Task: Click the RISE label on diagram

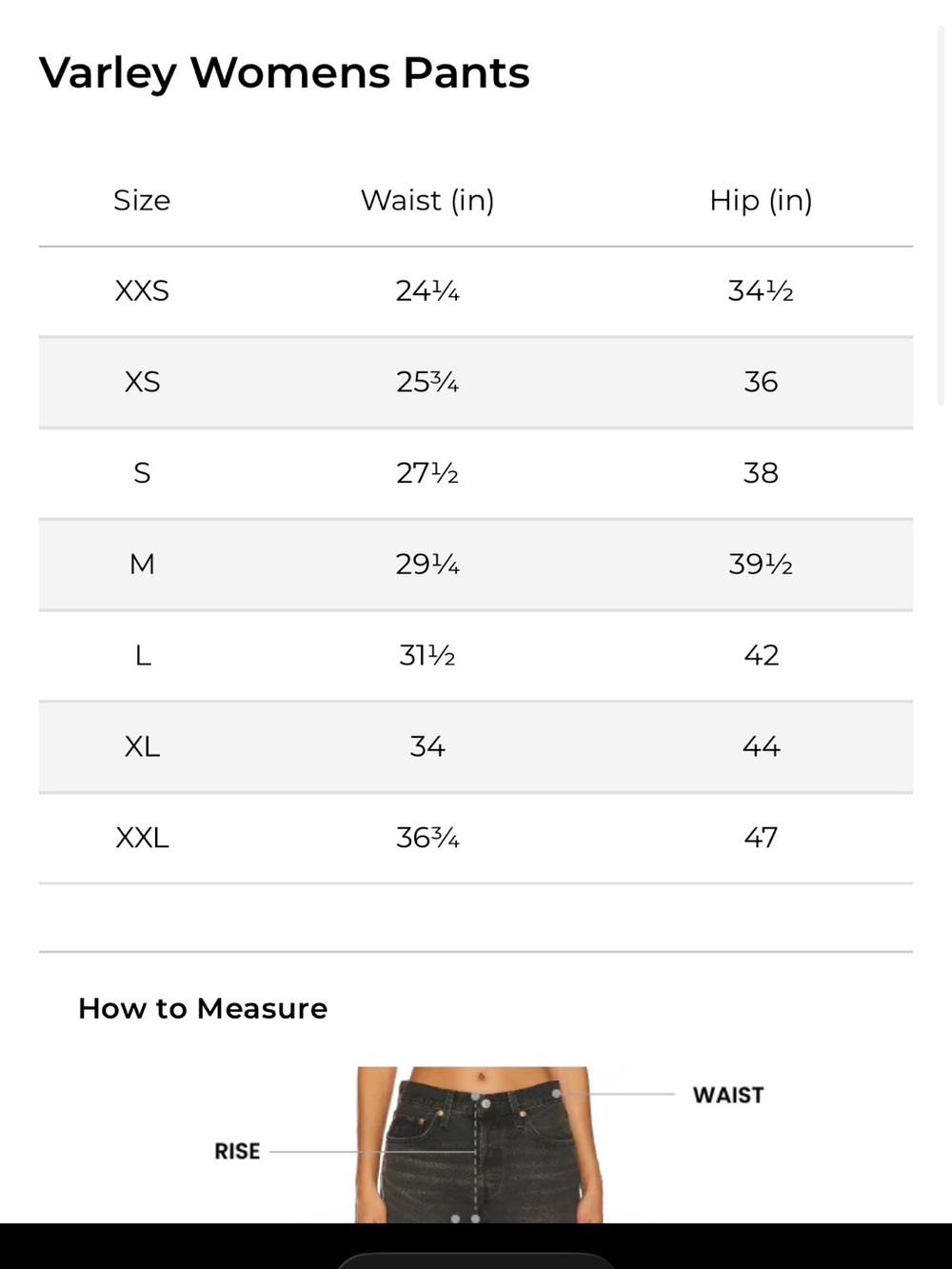Action: point(237,1151)
